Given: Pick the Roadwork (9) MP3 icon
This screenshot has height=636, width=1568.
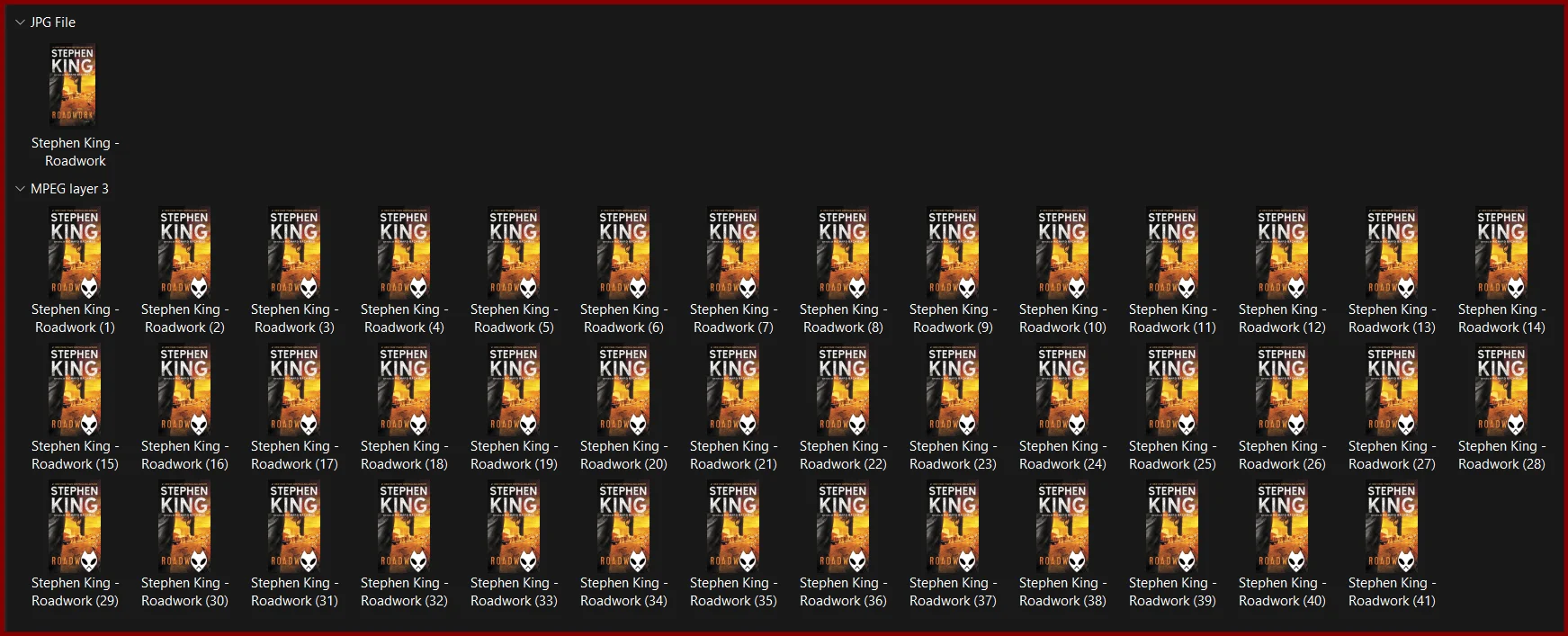Looking at the screenshot, I should (953, 254).
